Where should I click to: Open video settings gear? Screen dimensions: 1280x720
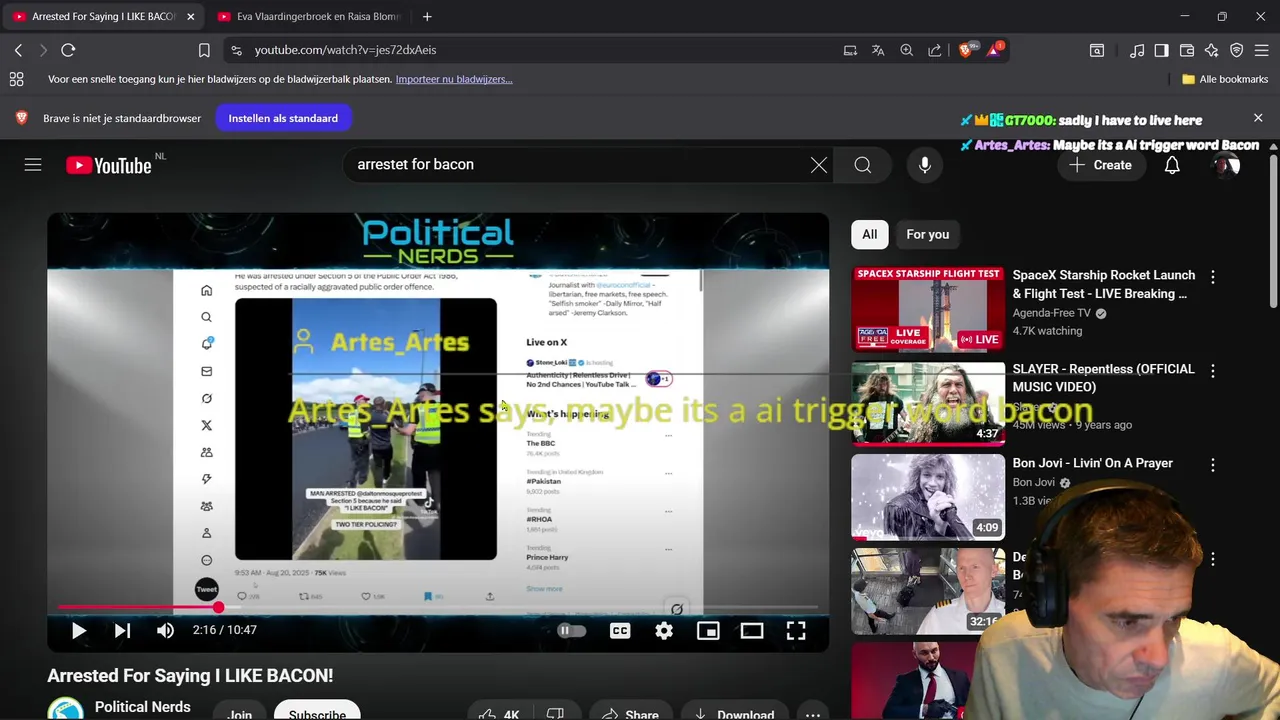pyautogui.click(x=664, y=630)
